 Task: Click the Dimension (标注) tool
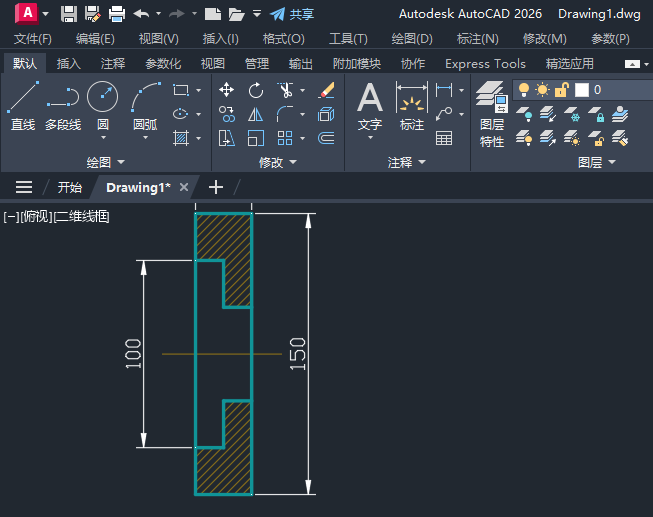411,106
